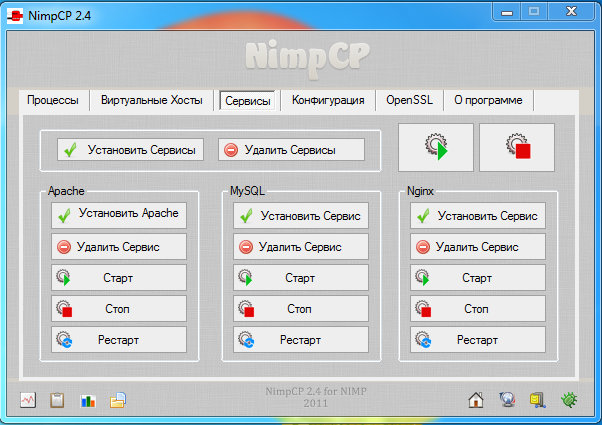Click the yellow server network icon
The height and width of the screenshot is (425, 602).
[x=538, y=400]
